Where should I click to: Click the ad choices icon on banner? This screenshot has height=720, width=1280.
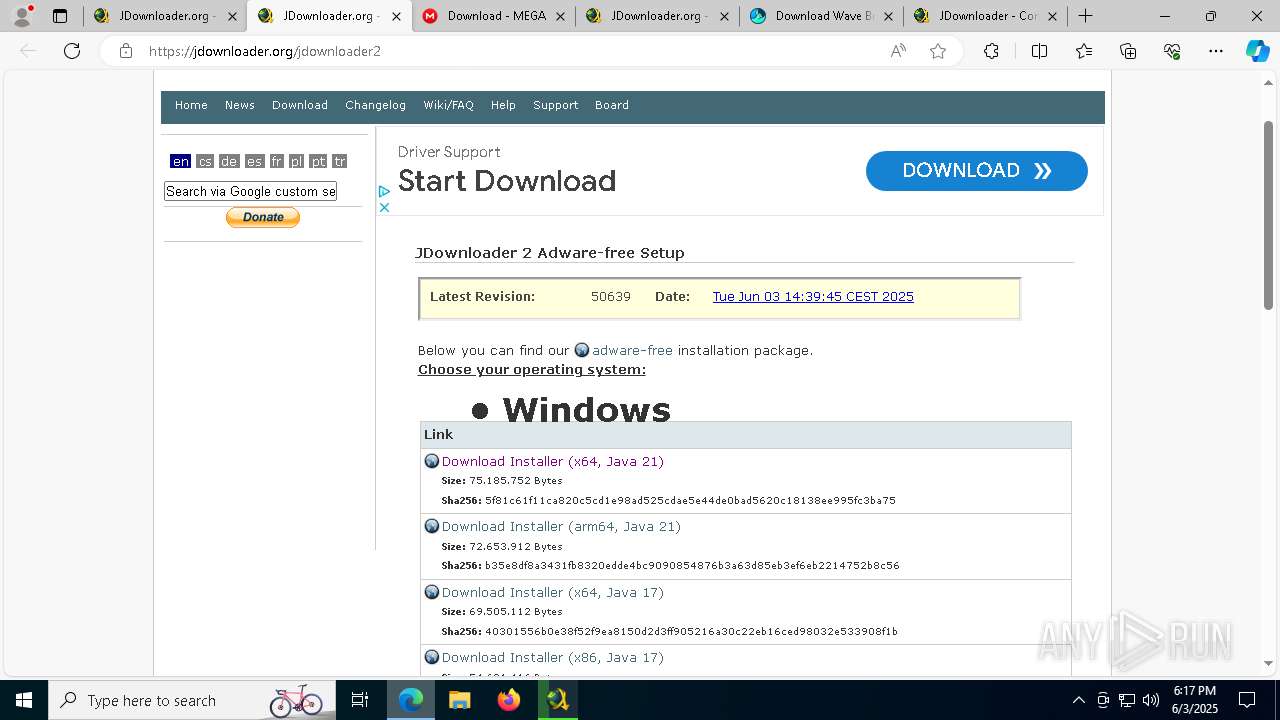[384, 191]
